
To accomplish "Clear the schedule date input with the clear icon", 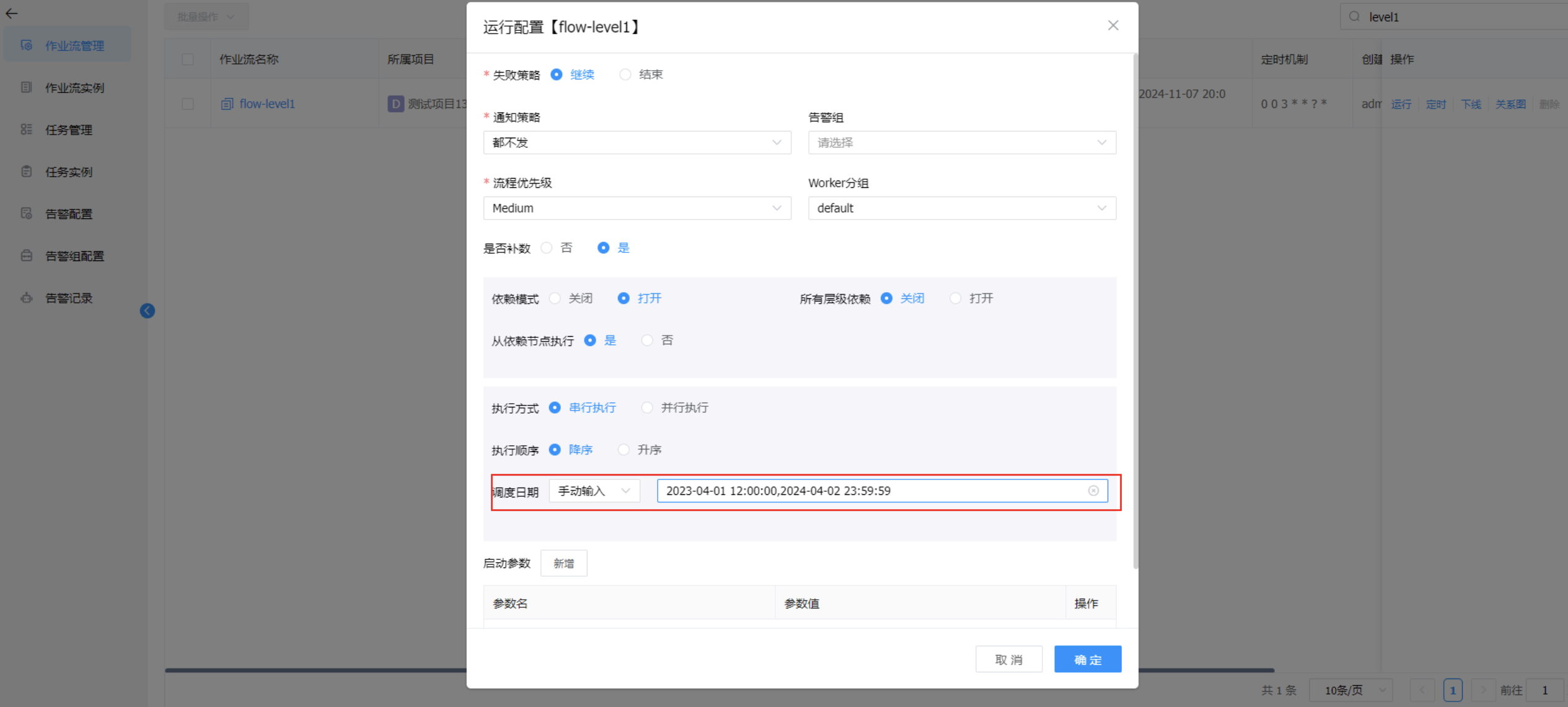I will [x=1093, y=491].
